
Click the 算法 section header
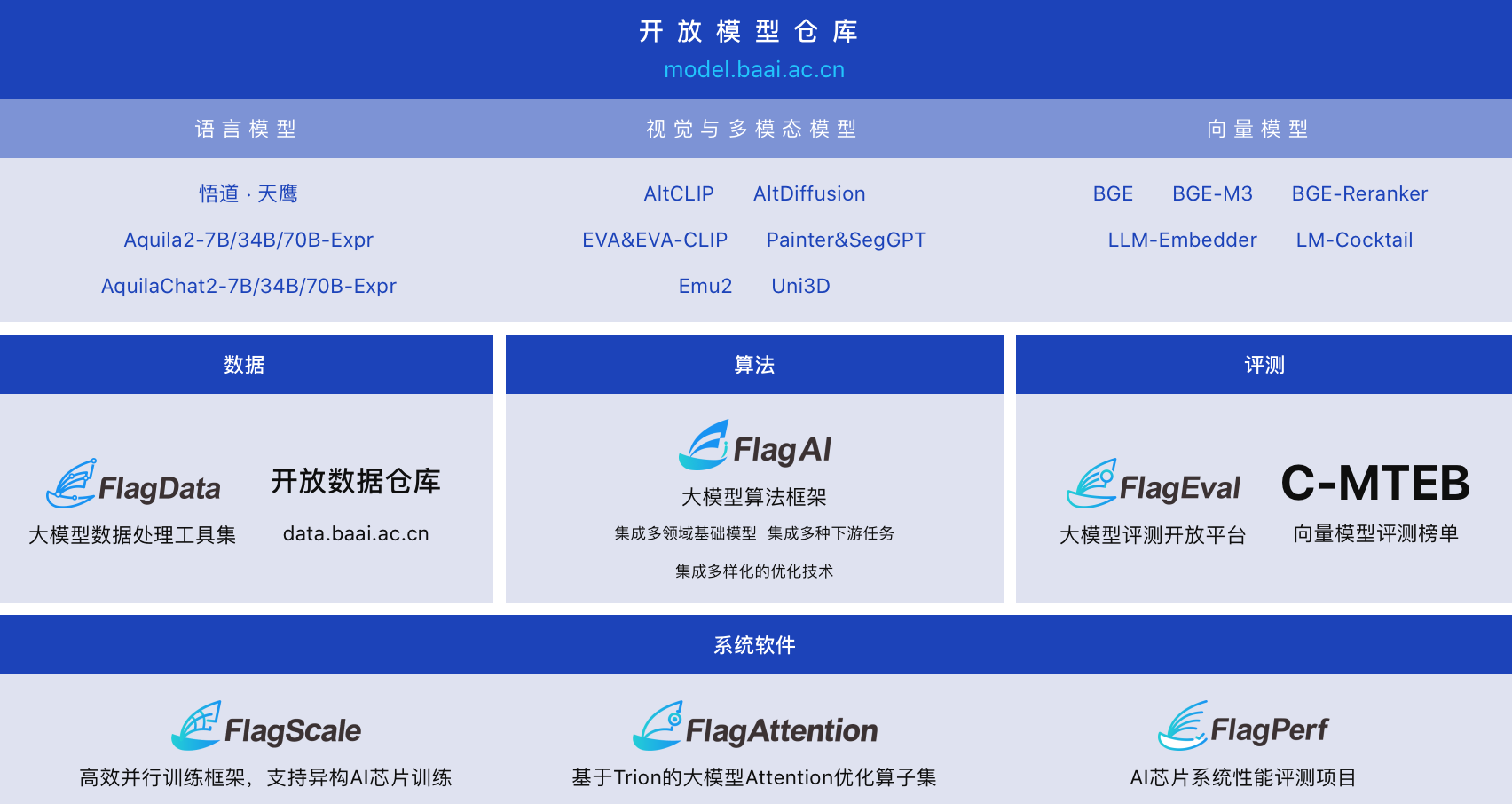point(754,365)
